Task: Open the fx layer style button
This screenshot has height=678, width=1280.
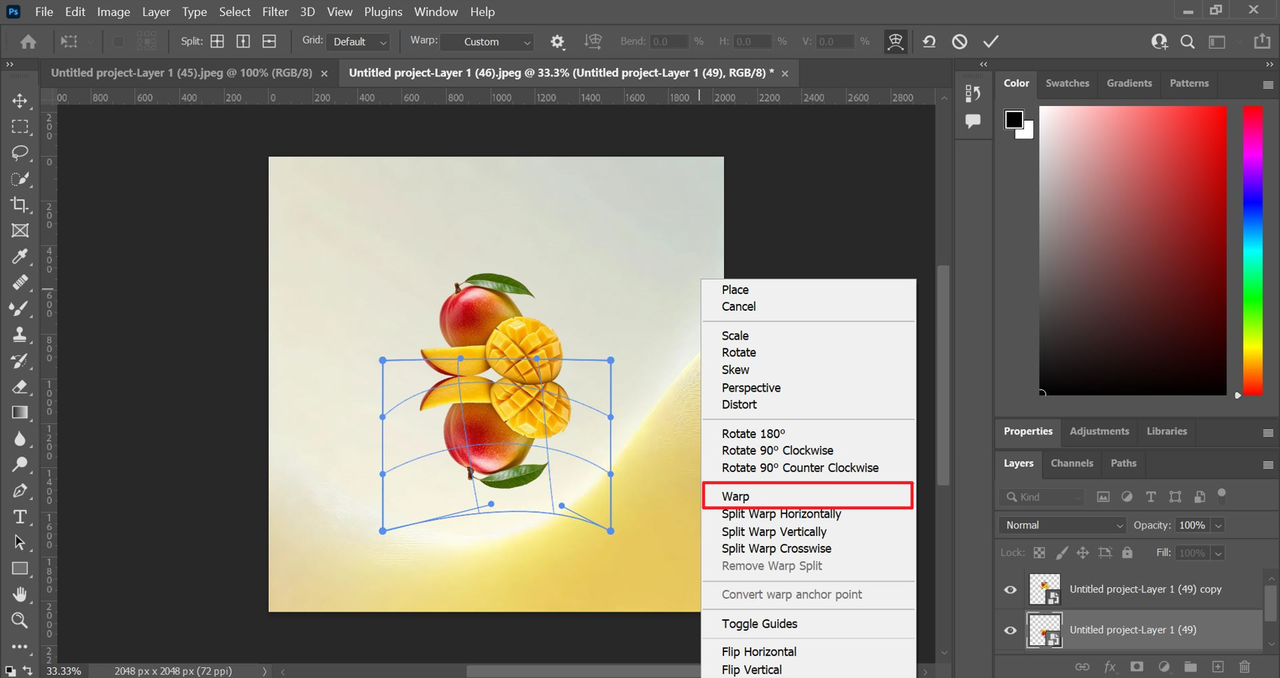Action: tap(1109, 666)
